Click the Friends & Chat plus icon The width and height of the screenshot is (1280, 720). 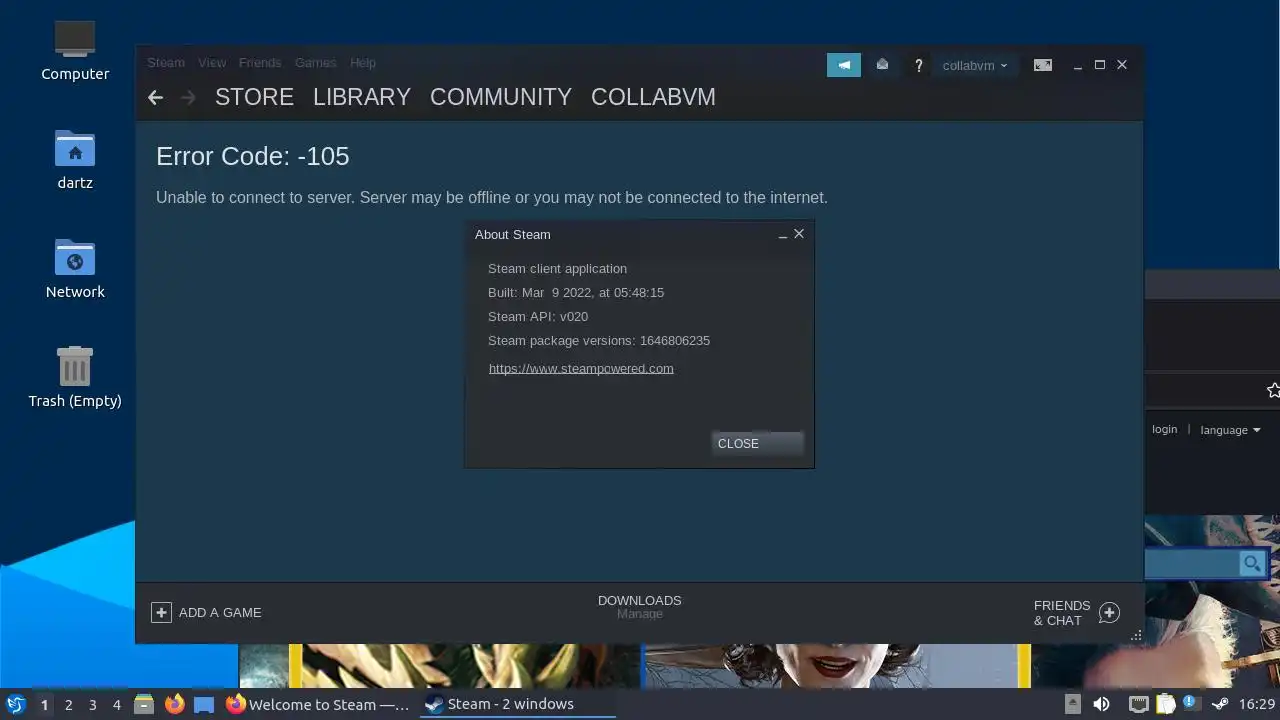point(1109,612)
